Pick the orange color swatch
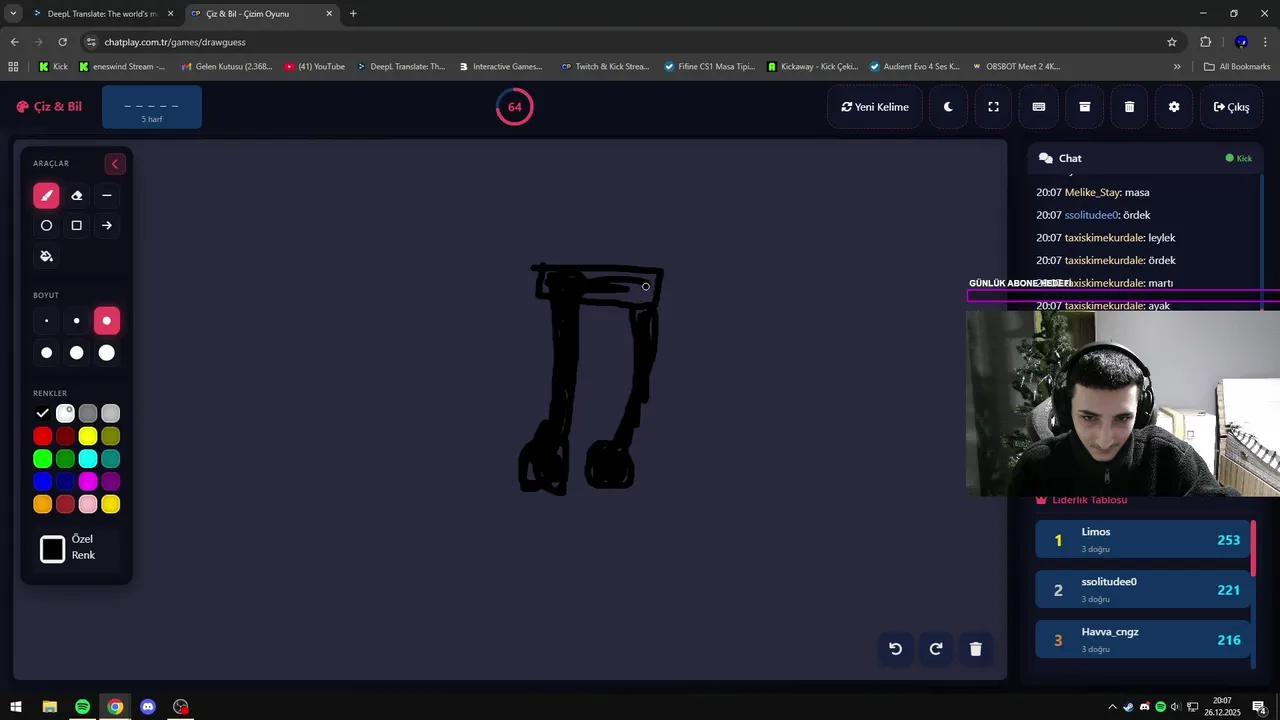The image size is (1280, 720). coord(42,505)
